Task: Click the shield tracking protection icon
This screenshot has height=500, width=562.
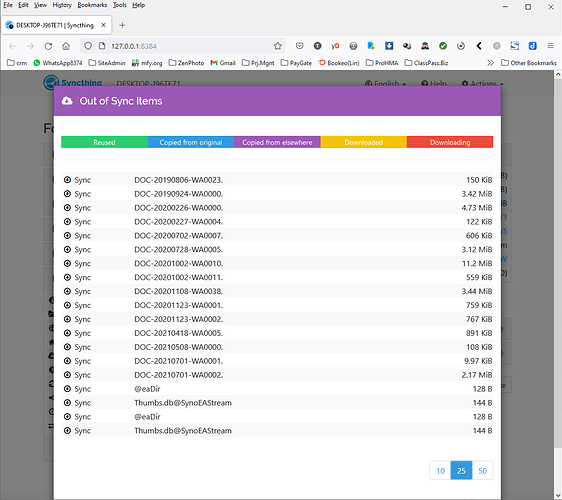Action: [x=88, y=46]
